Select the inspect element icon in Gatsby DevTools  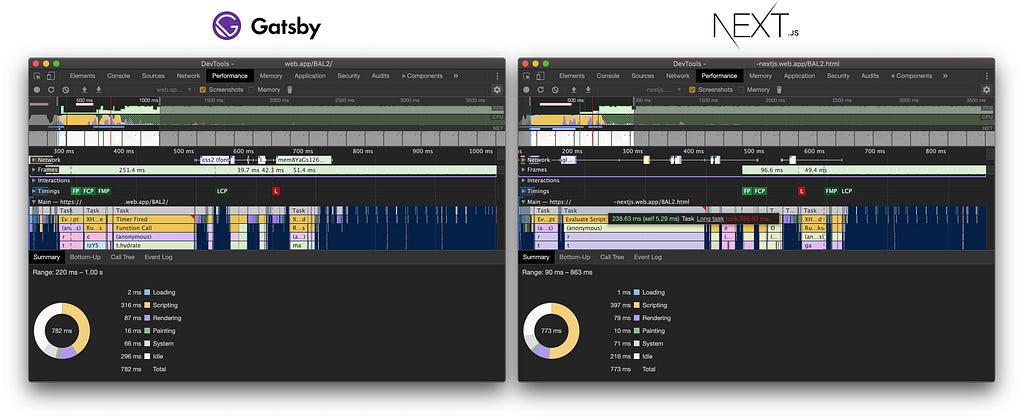tap(37, 76)
